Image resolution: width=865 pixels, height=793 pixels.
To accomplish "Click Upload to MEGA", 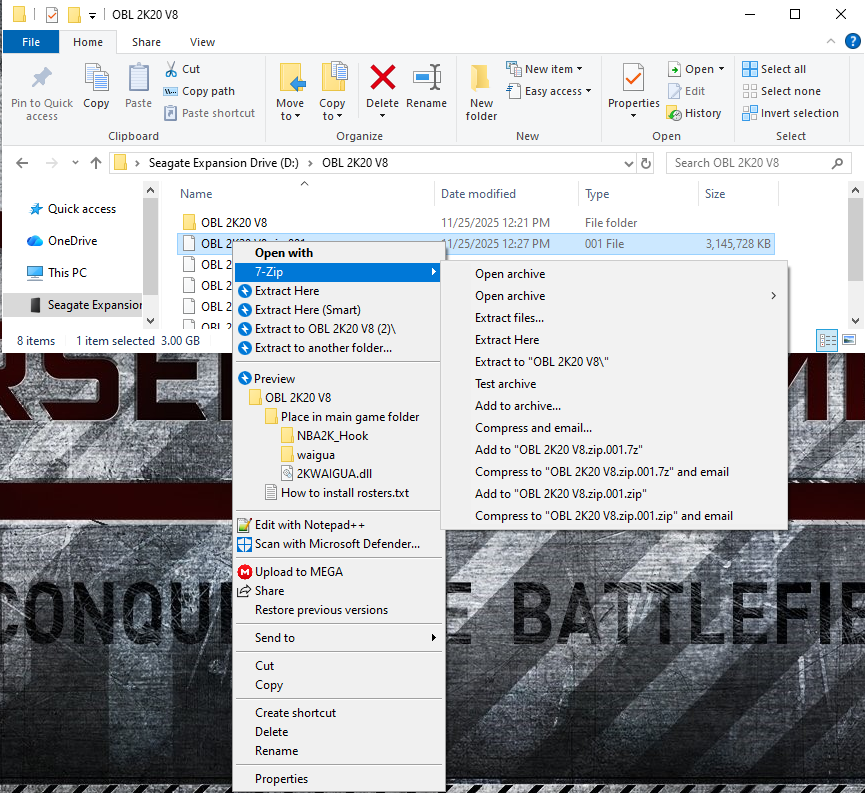I will click(x=298, y=572).
